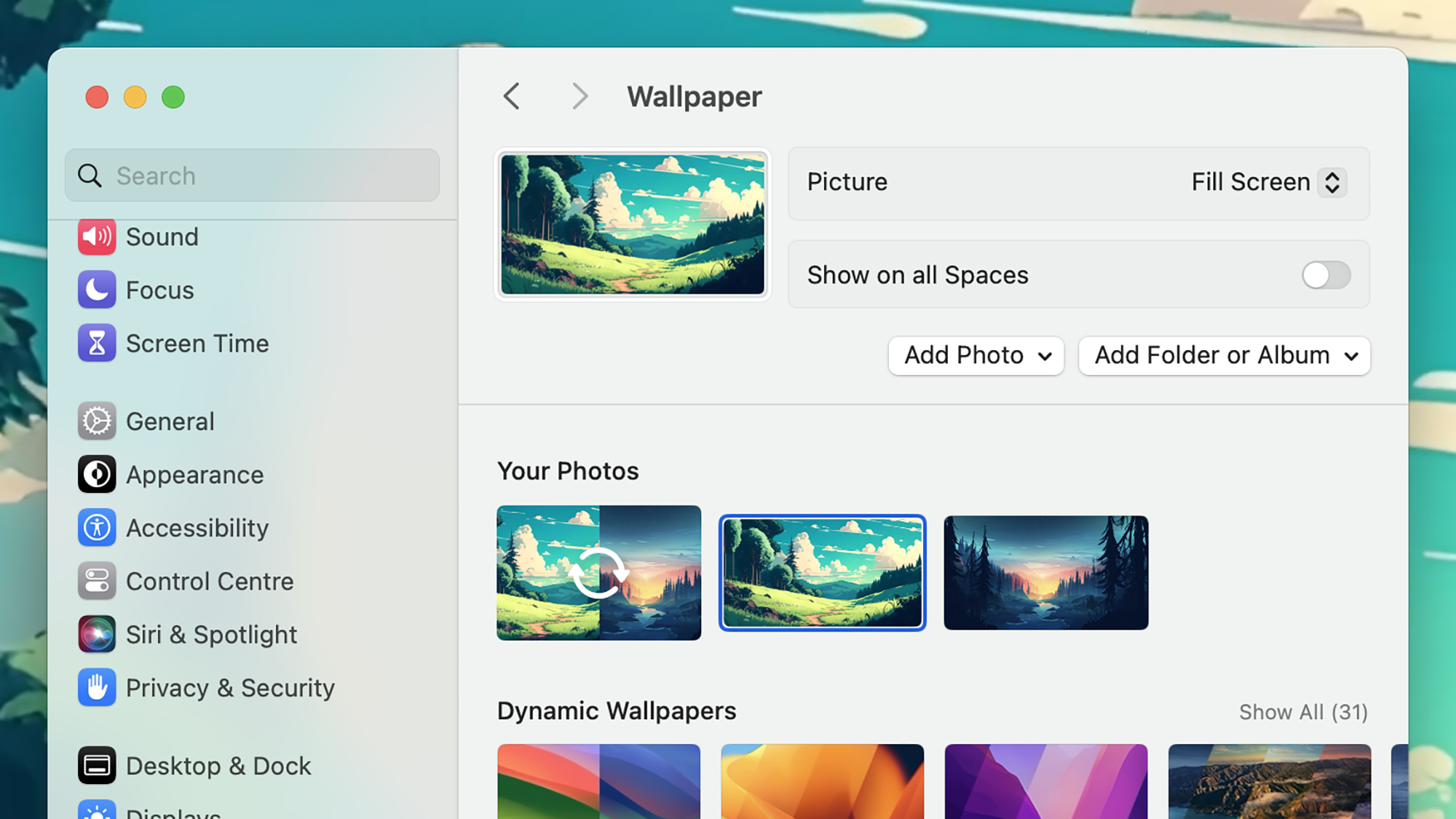Image resolution: width=1456 pixels, height=819 pixels.
Task: Enable Show on all Spaces
Action: pos(1324,275)
